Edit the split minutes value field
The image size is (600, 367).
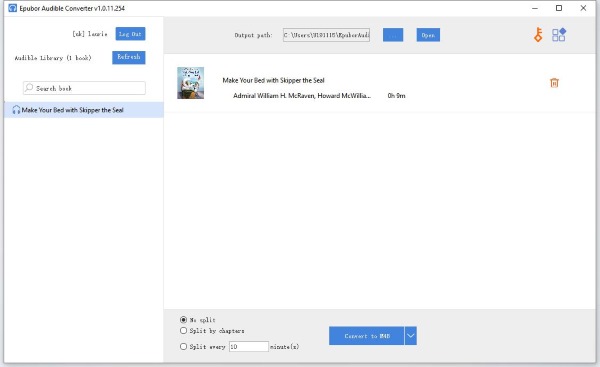tap(249, 346)
